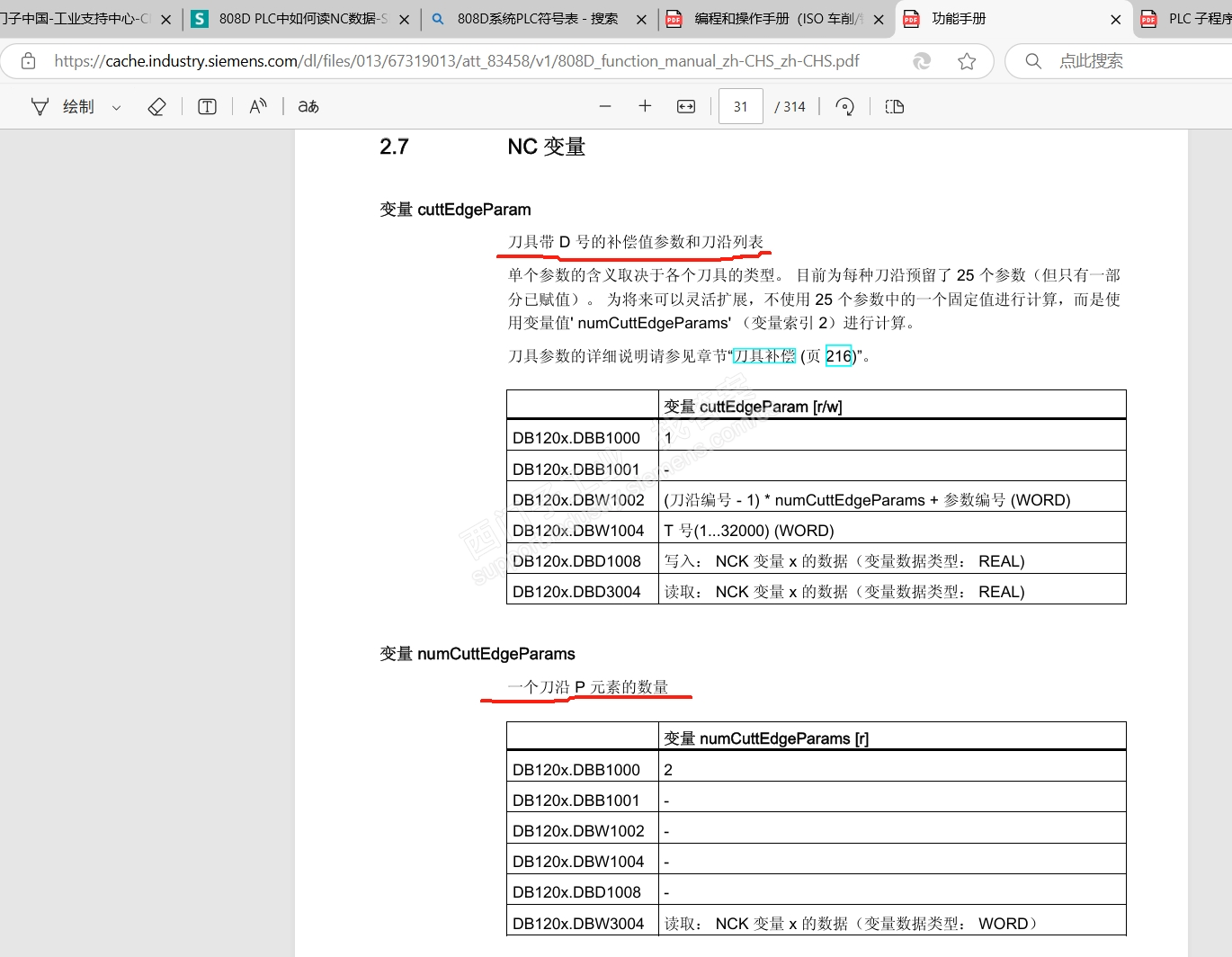1232x957 pixels.
Task: Click the cell T 号(1...32000) (WORD)
Action: point(892,528)
